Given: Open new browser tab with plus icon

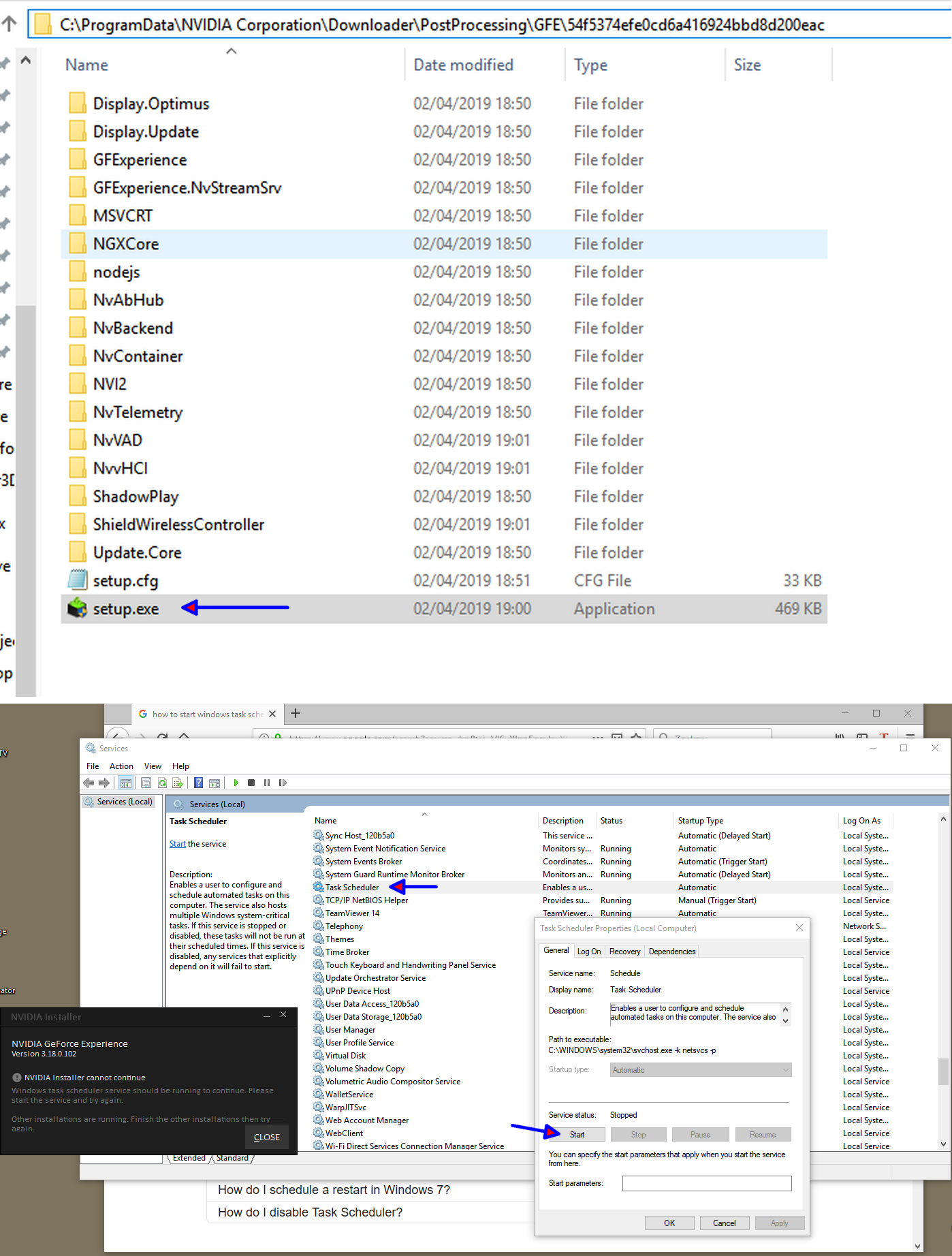Looking at the screenshot, I should [x=296, y=713].
